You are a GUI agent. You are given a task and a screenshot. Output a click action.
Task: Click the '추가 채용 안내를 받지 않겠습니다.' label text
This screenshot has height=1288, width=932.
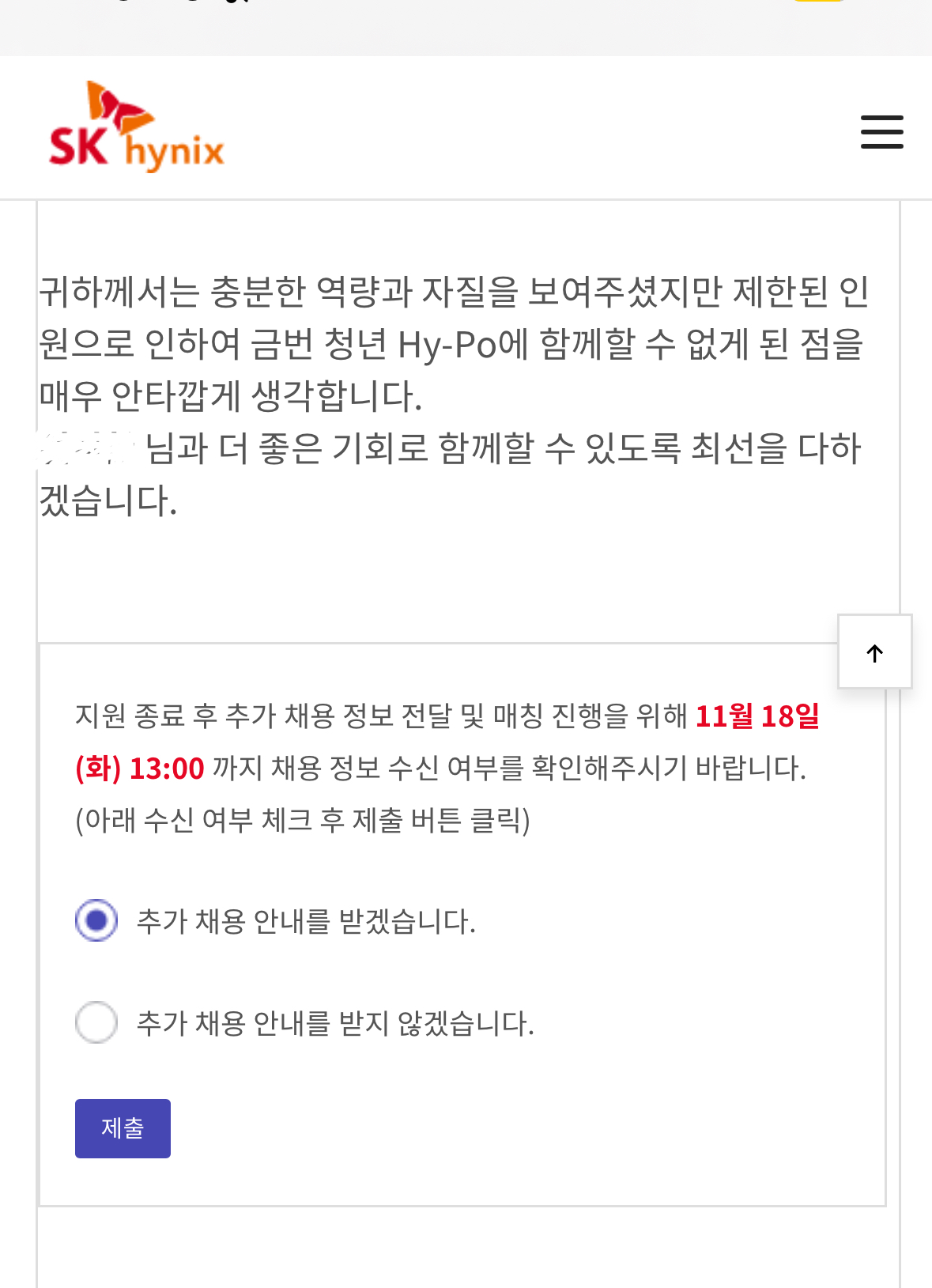pyautogui.click(x=335, y=1024)
